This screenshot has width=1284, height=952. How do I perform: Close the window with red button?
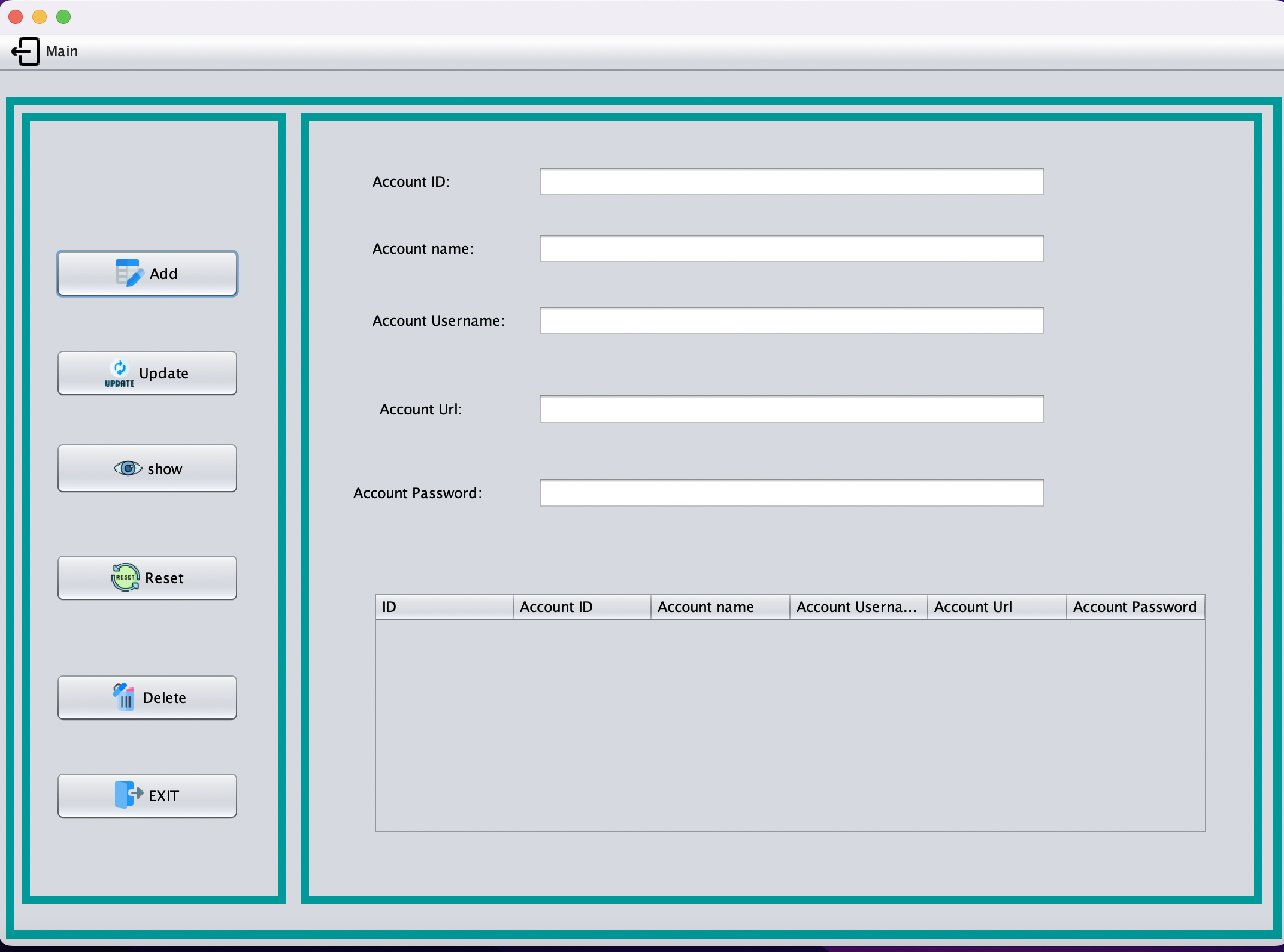click(16, 17)
